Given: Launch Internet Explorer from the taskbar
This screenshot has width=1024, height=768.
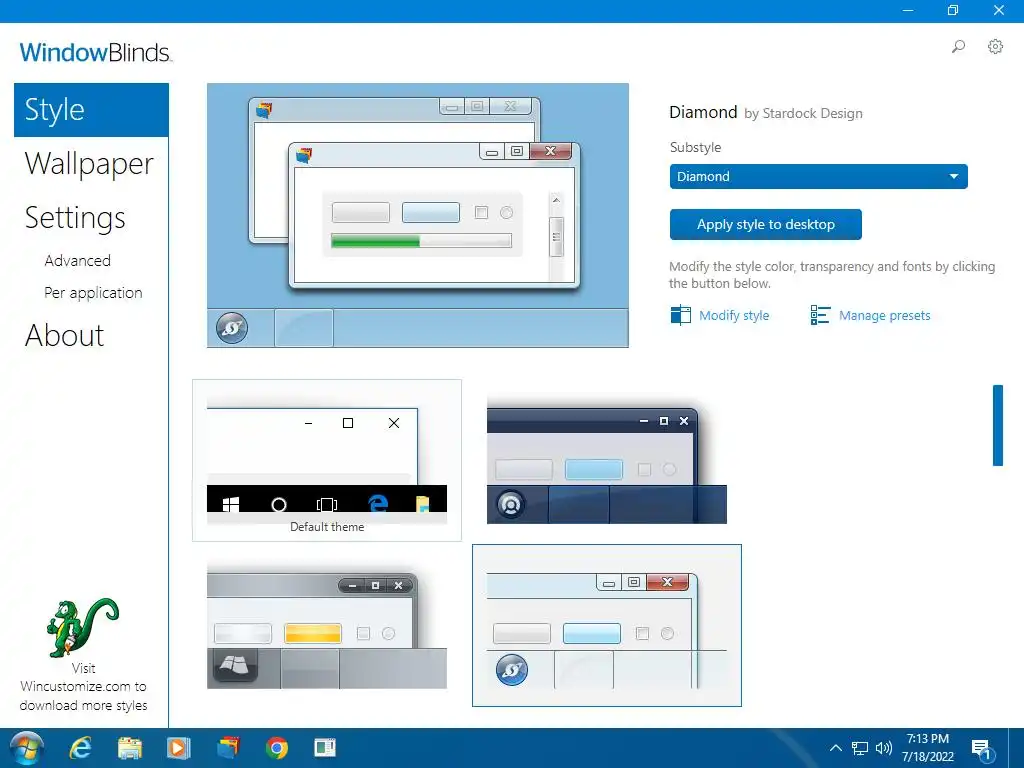Looking at the screenshot, I should 81,748.
